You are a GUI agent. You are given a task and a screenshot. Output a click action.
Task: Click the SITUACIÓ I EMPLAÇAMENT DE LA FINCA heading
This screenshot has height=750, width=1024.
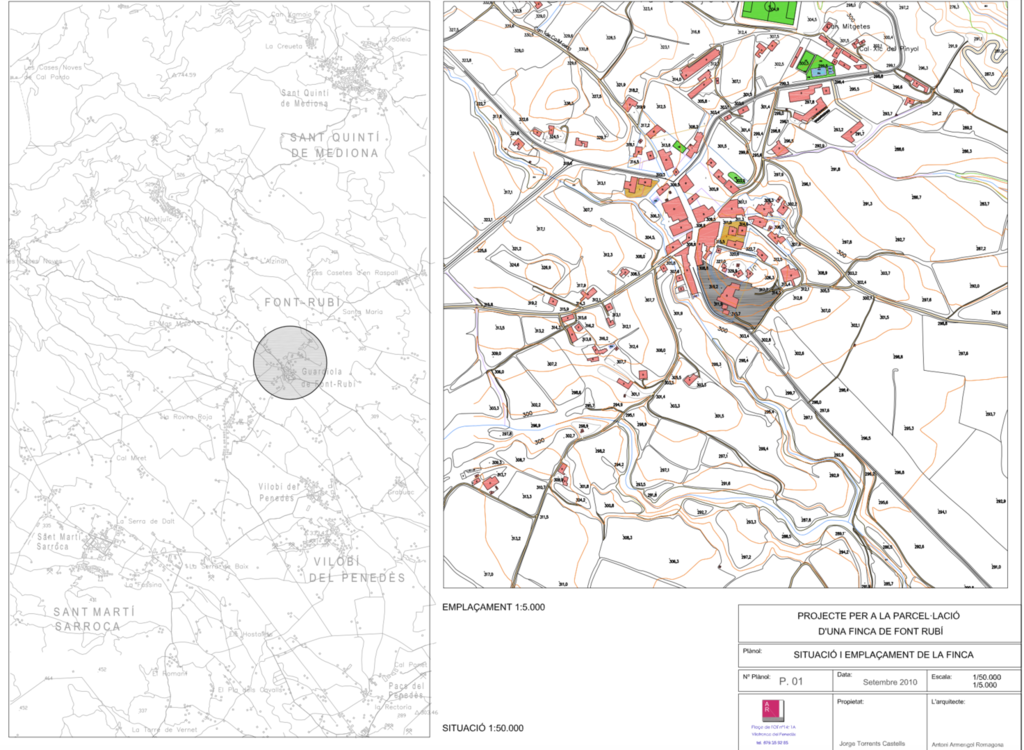(x=880, y=655)
